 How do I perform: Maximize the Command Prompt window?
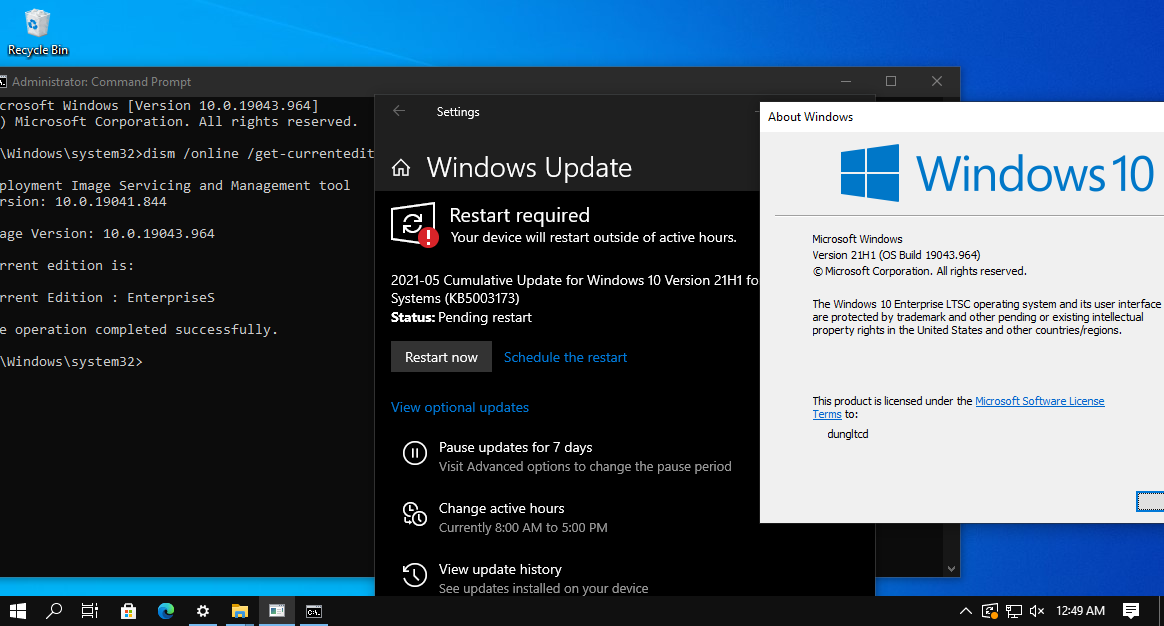[x=891, y=81]
